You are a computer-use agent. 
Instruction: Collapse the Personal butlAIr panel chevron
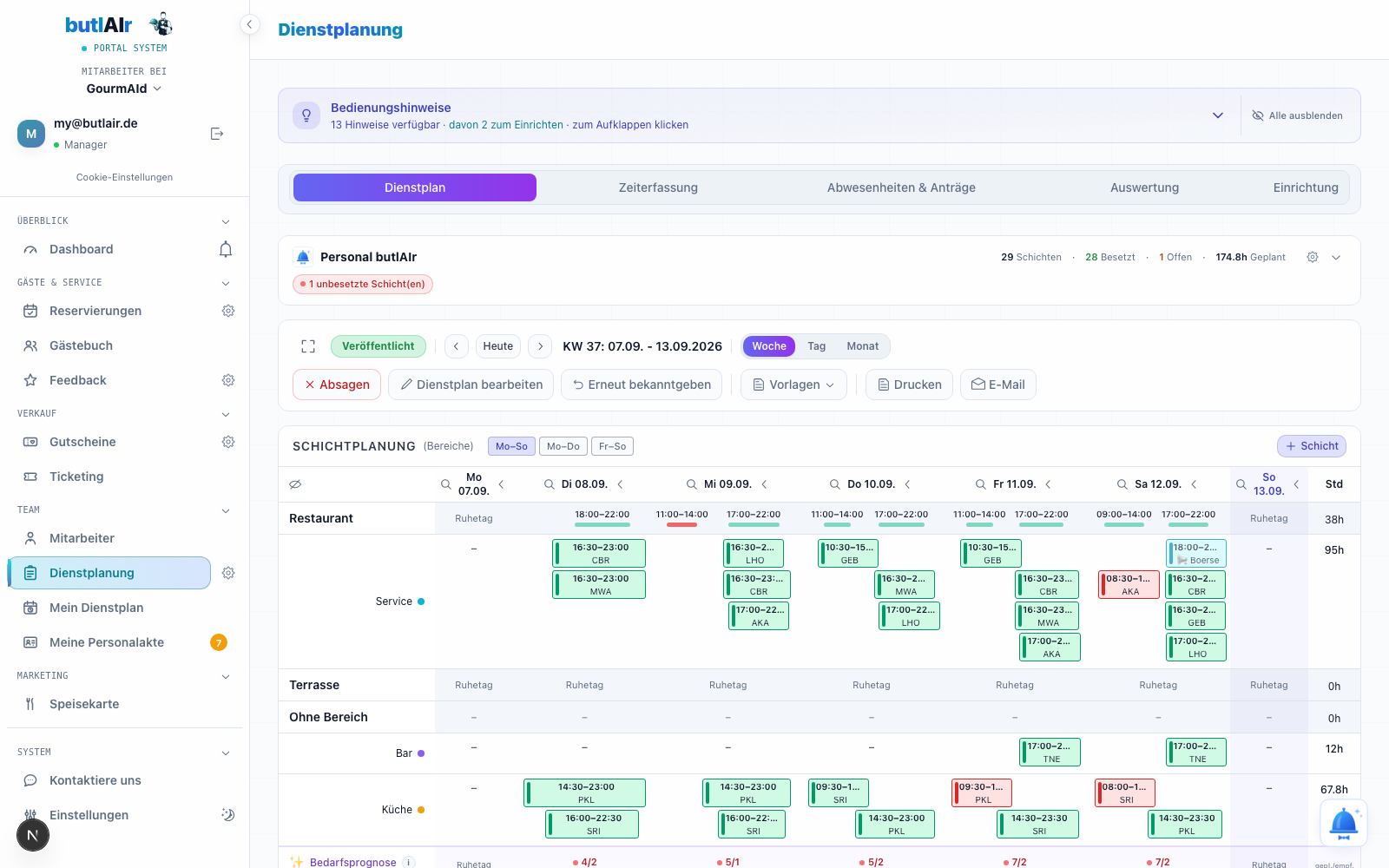[1336, 257]
